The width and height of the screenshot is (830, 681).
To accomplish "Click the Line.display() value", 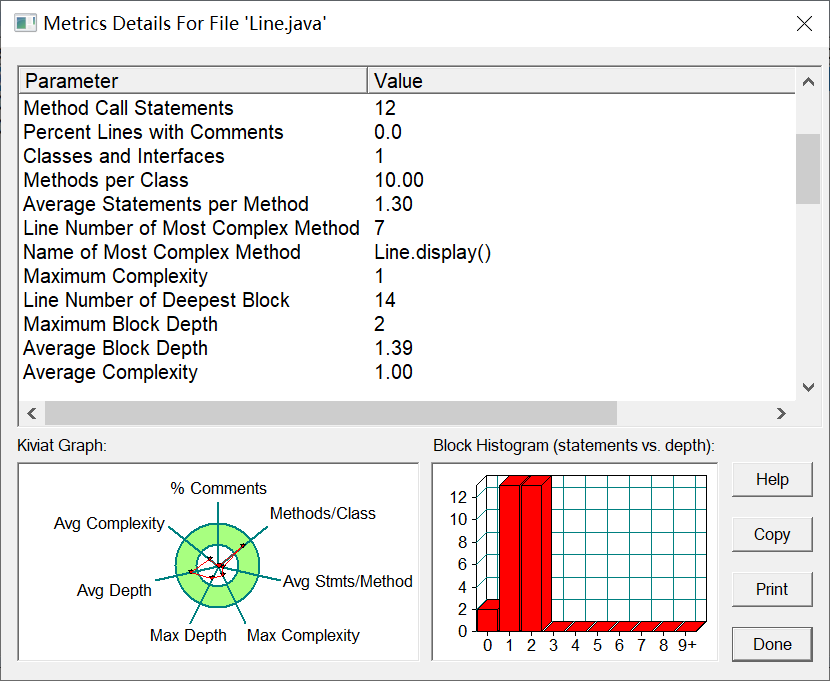I will [x=432, y=252].
